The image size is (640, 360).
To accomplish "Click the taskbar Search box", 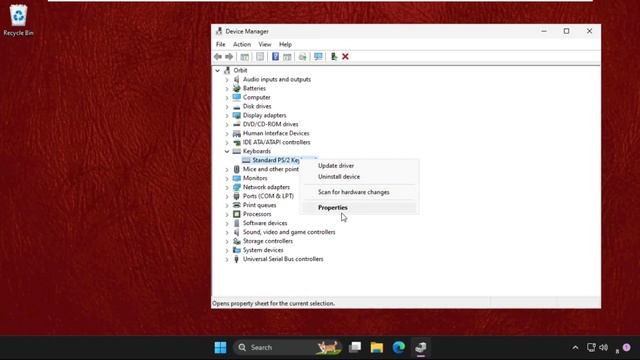I will pos(288,347).
